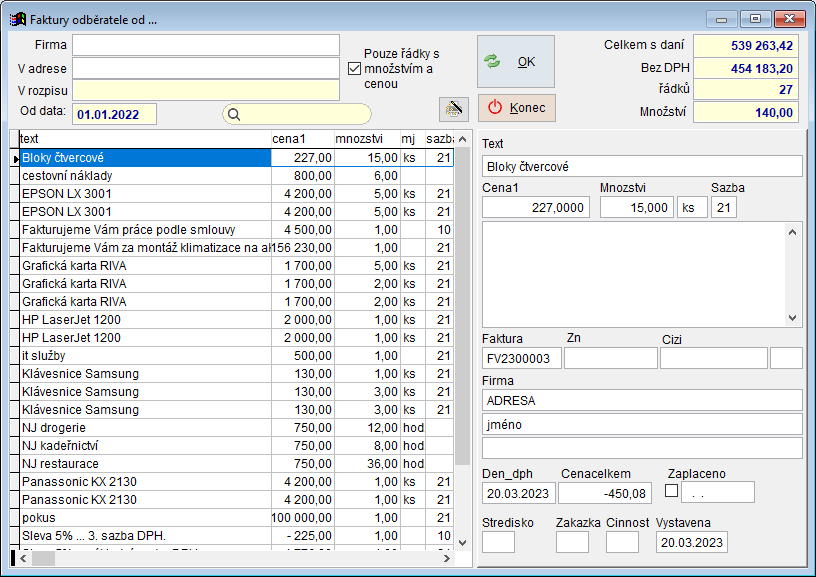Click the vertical scrollbar thumb of table

click(x=462, y=306)
